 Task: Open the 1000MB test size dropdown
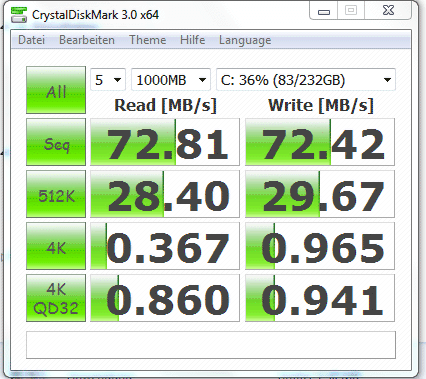[171, 80]
